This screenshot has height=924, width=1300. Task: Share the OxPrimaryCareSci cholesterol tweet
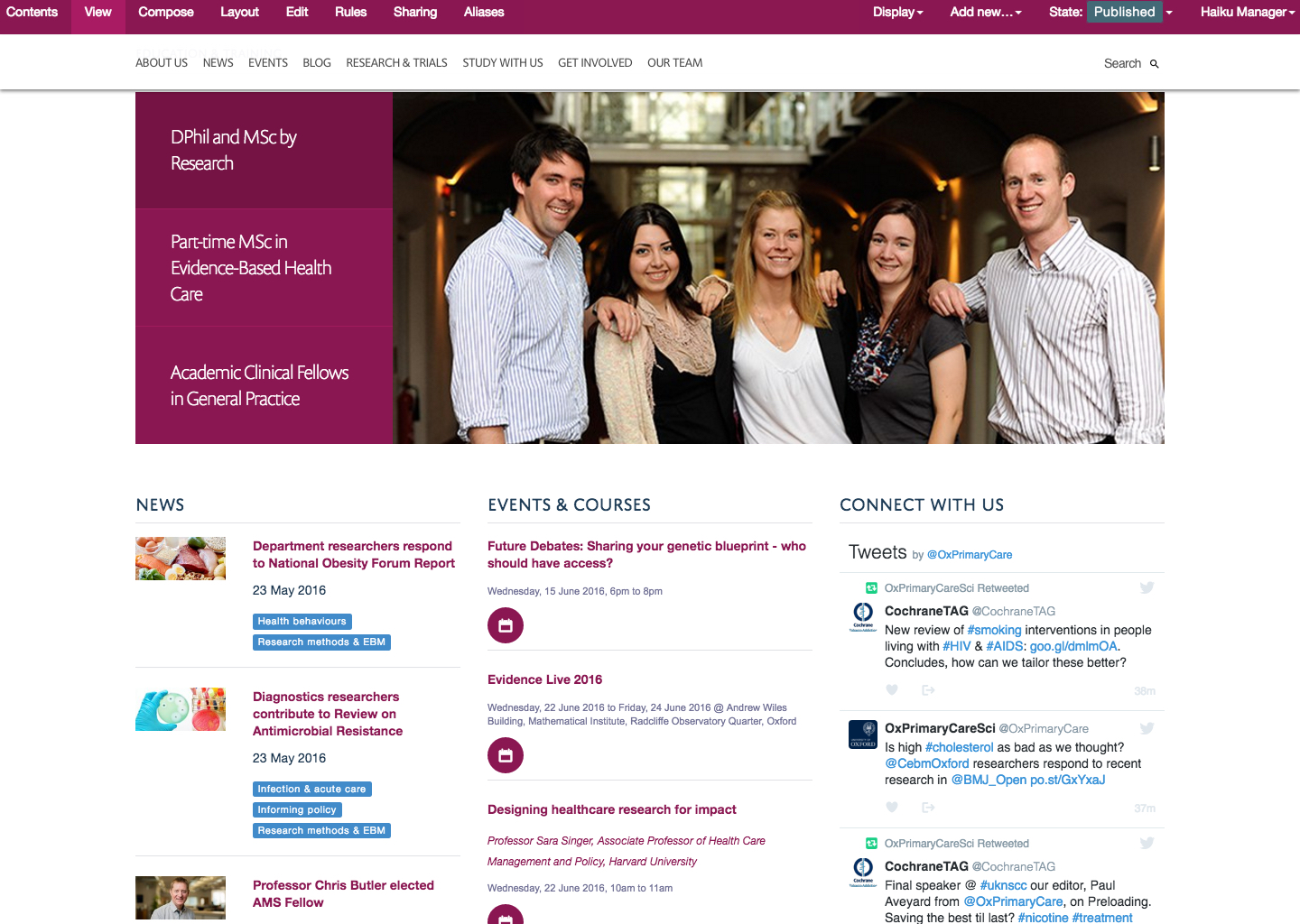[x=928, y=808]
